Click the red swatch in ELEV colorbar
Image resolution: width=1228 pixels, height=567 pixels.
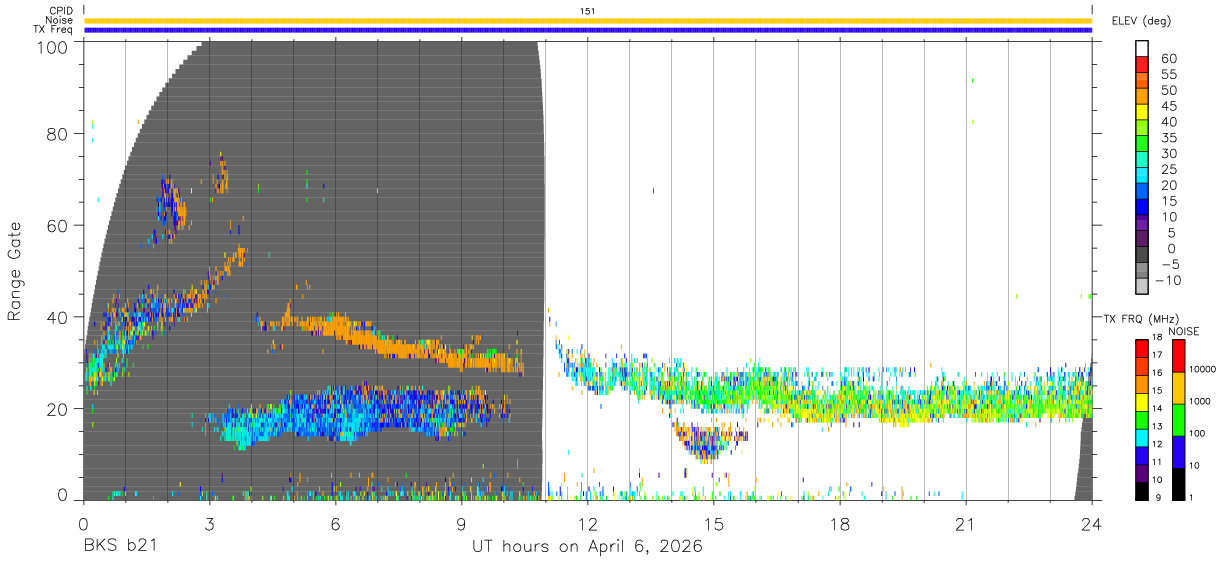point(1142,66)
